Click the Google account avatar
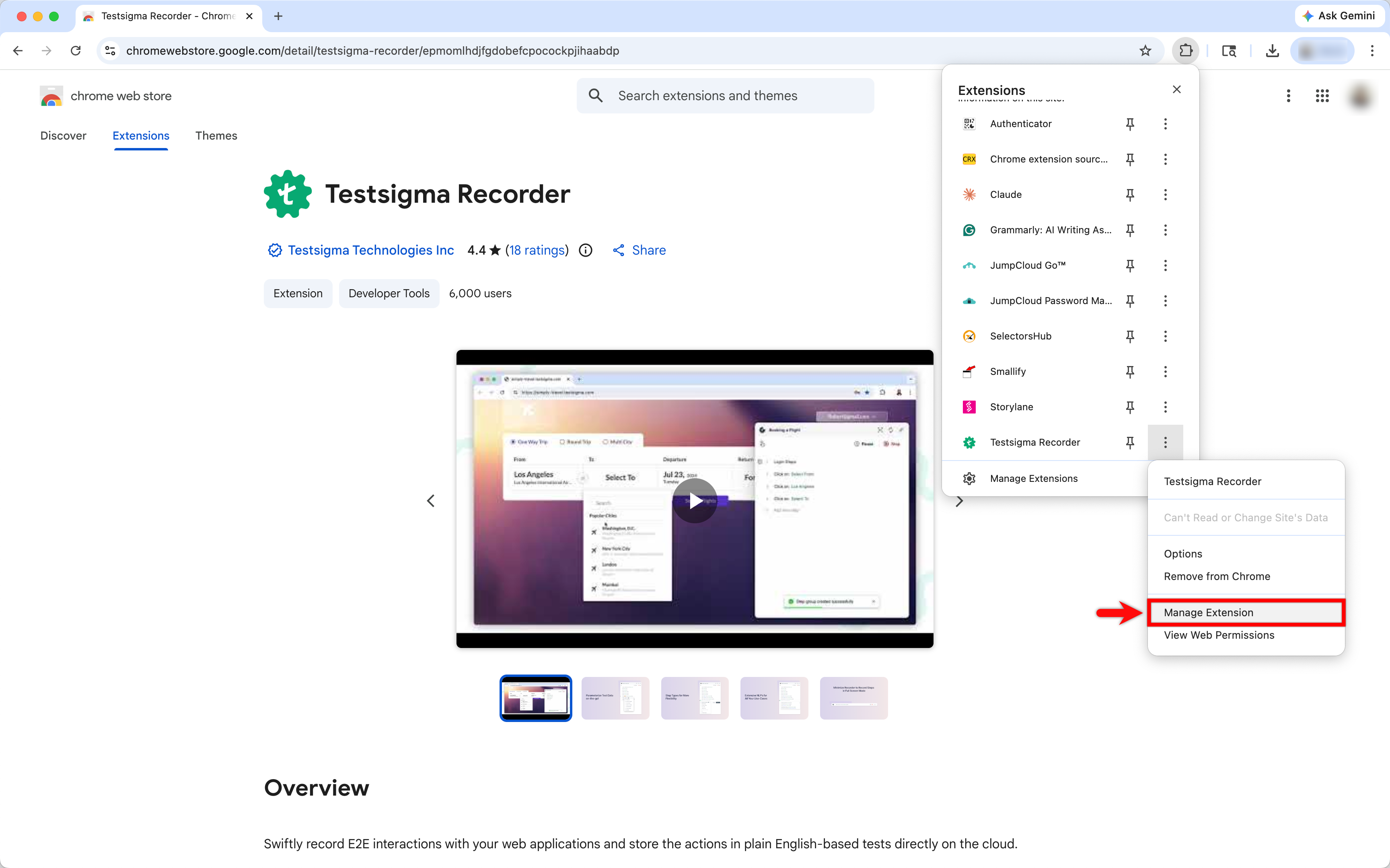 pos(1360,96)
